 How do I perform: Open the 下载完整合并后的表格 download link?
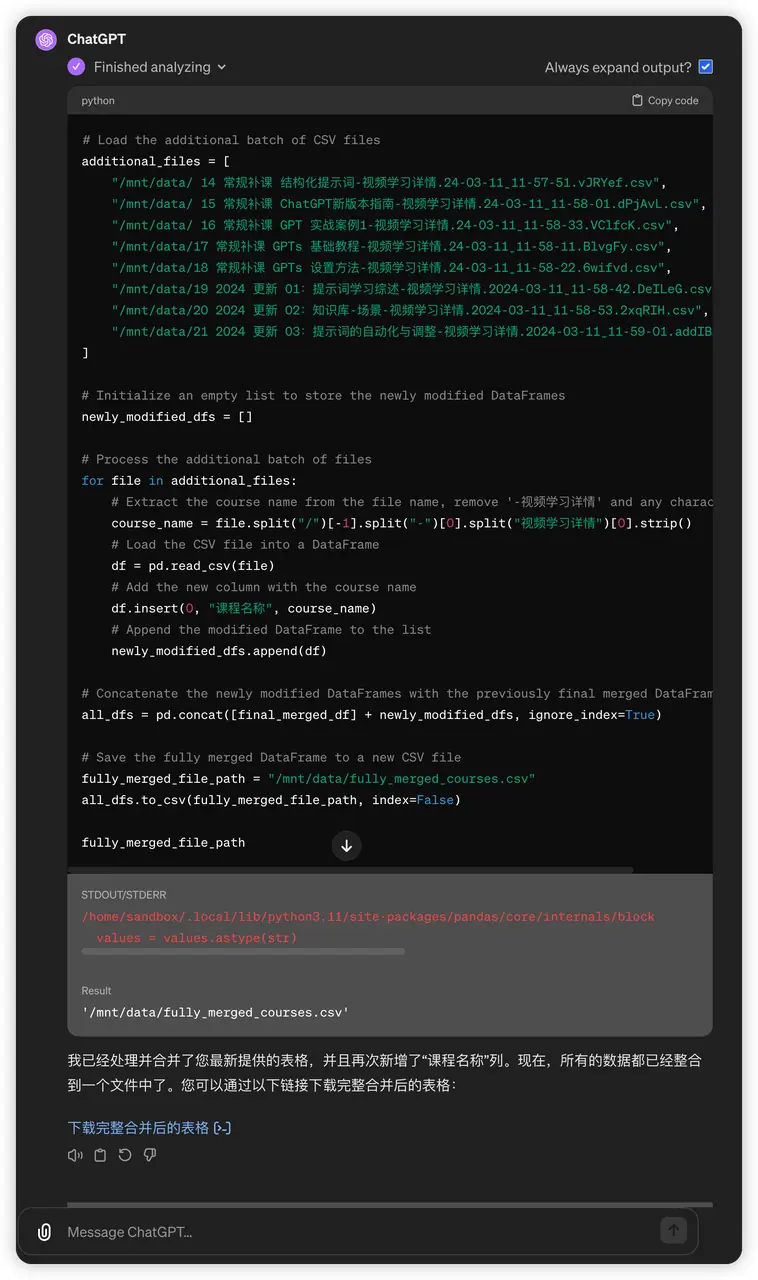[x=138, y=1128]
